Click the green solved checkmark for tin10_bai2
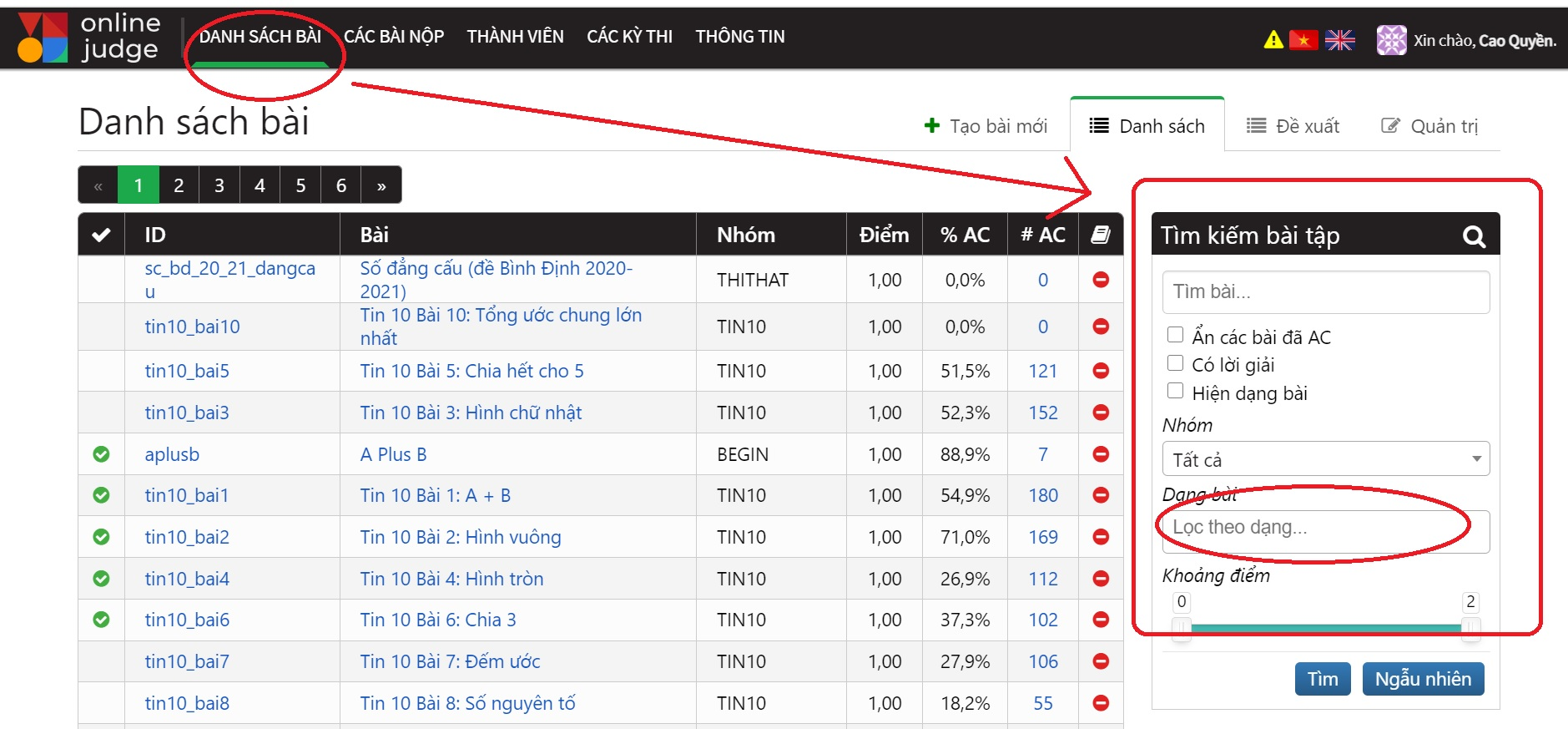Viewport: 1568px width, 729px height. point(101,537)
